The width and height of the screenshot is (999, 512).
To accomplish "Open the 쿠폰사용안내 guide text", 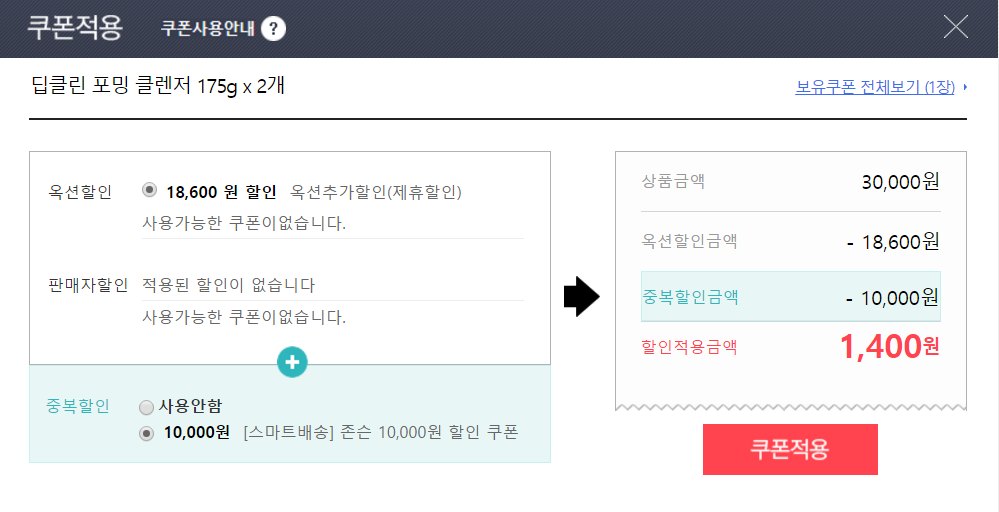I will pos(209,29).
